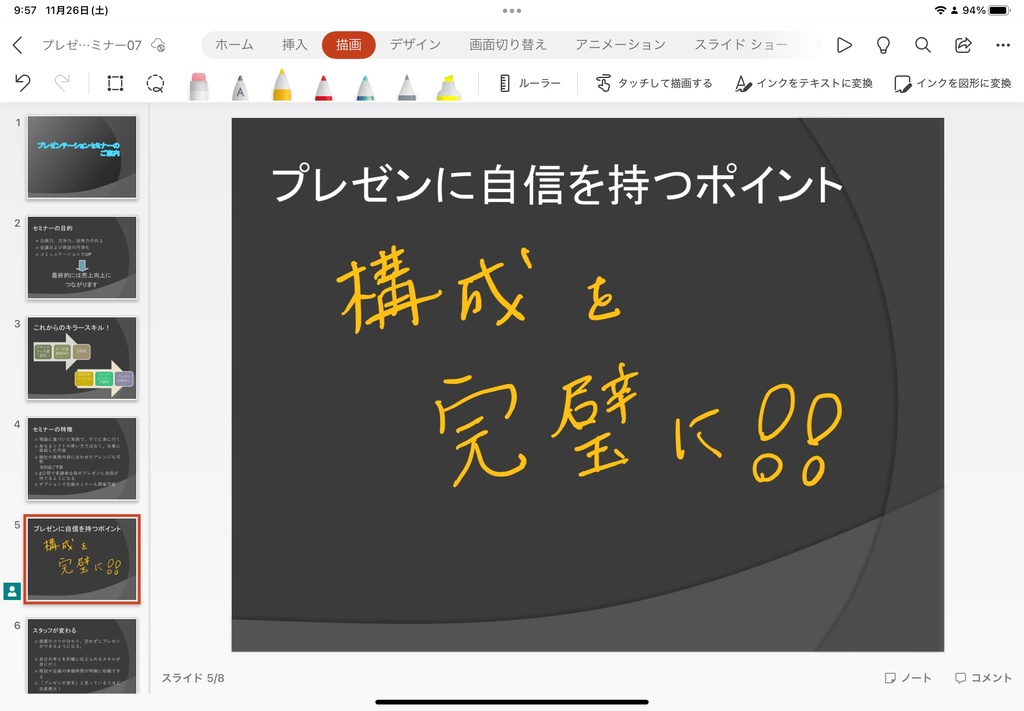Switch to the アニメーション tab
This screenshot has width=1024, height=711.
coord(620,44)
